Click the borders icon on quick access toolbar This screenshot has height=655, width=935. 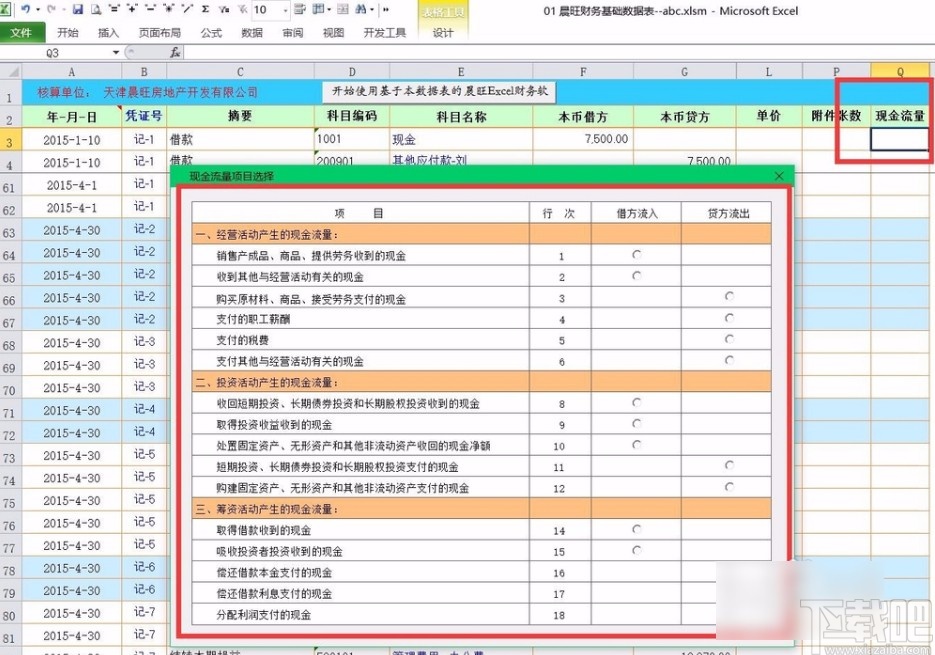pos(319,8)
